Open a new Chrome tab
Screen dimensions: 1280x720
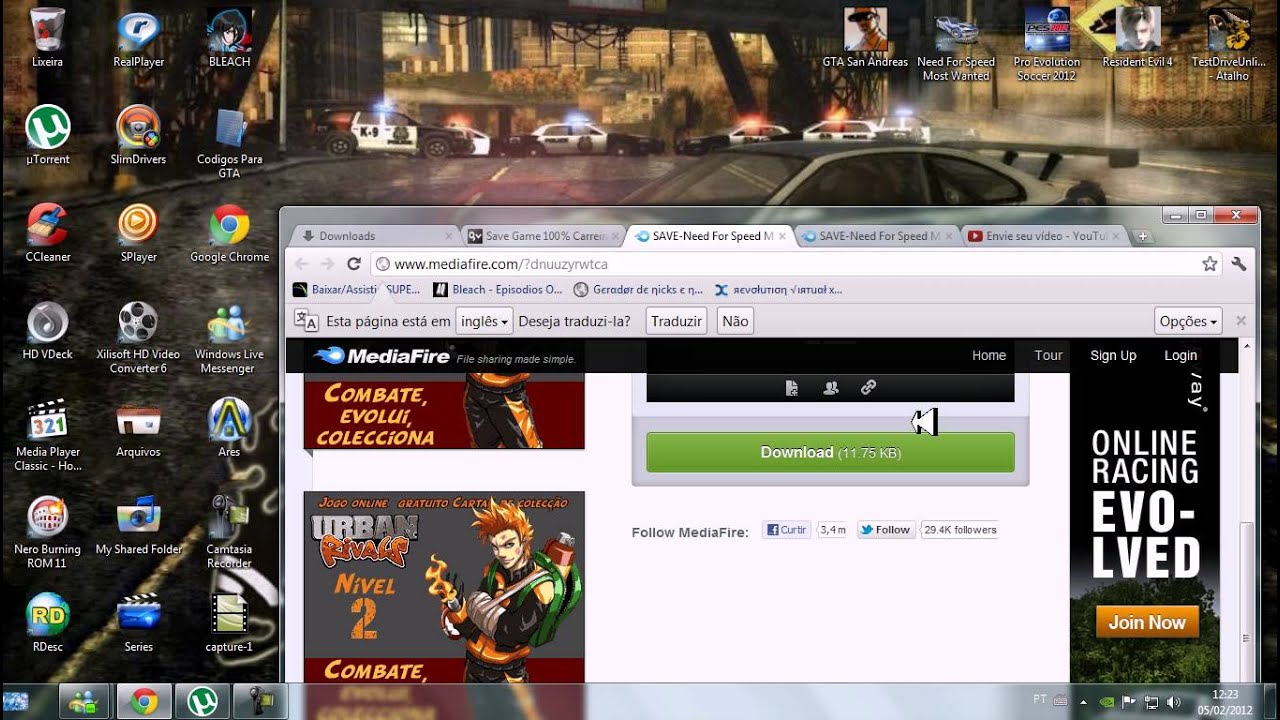pyautogui.click(x=1143, y=236)
